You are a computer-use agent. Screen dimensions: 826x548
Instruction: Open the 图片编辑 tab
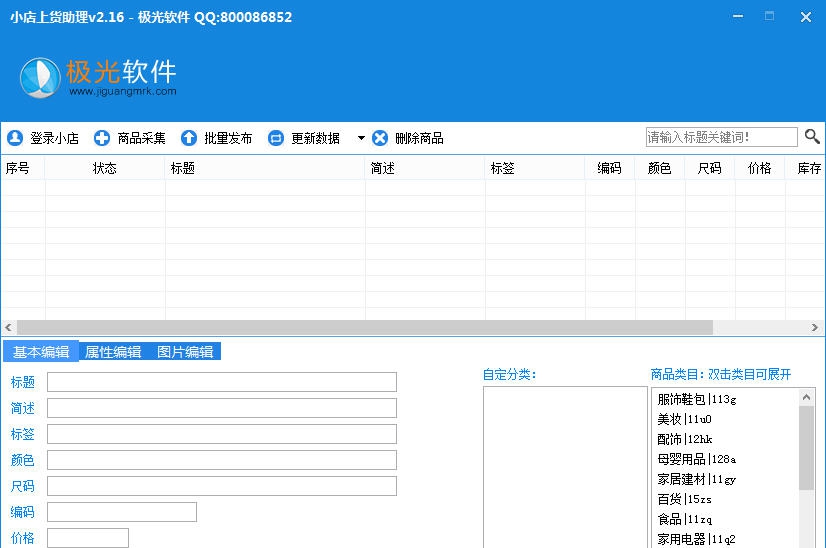point(185,352)
